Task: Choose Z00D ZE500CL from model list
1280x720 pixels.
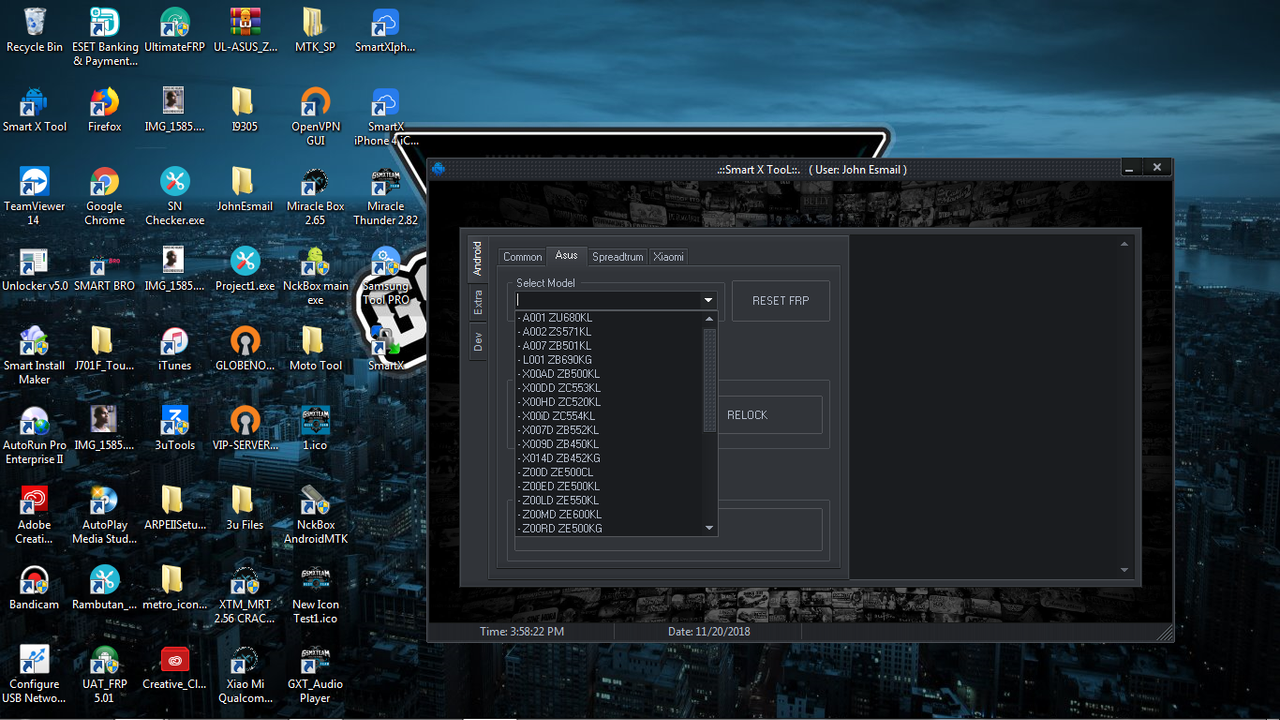Action: pyautogui.click(x=609, y=472)
